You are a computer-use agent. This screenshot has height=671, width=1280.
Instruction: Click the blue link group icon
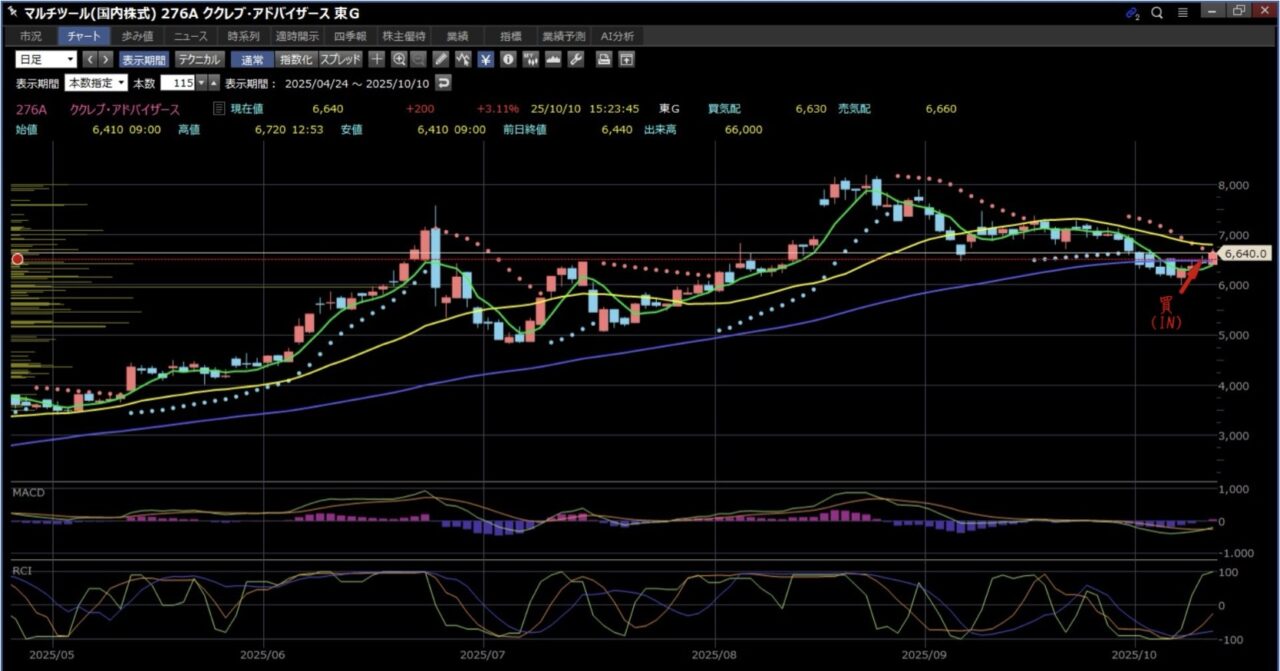click(x=1131, y=12)
